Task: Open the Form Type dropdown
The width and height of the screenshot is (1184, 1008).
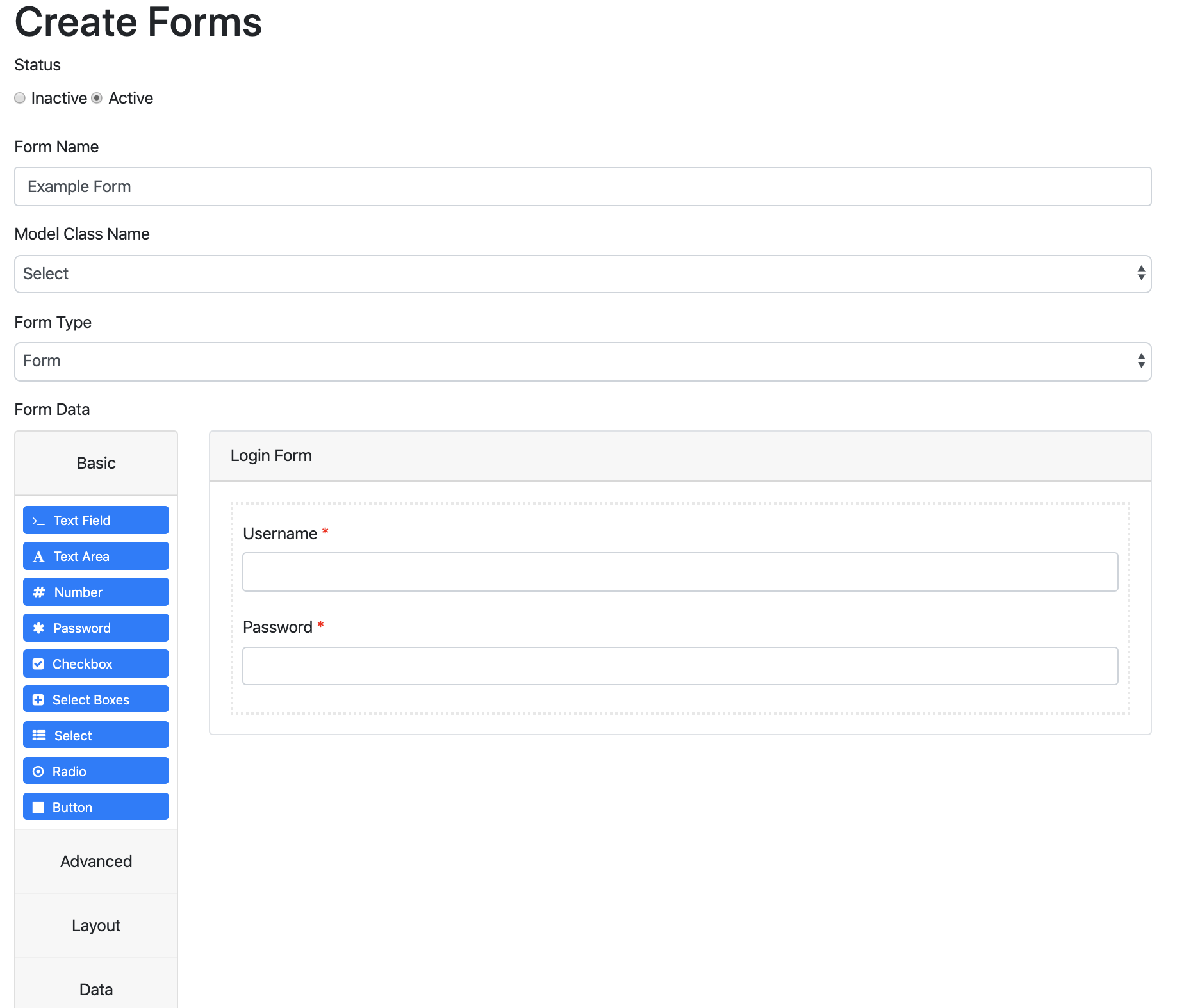Action: point(583,362)
